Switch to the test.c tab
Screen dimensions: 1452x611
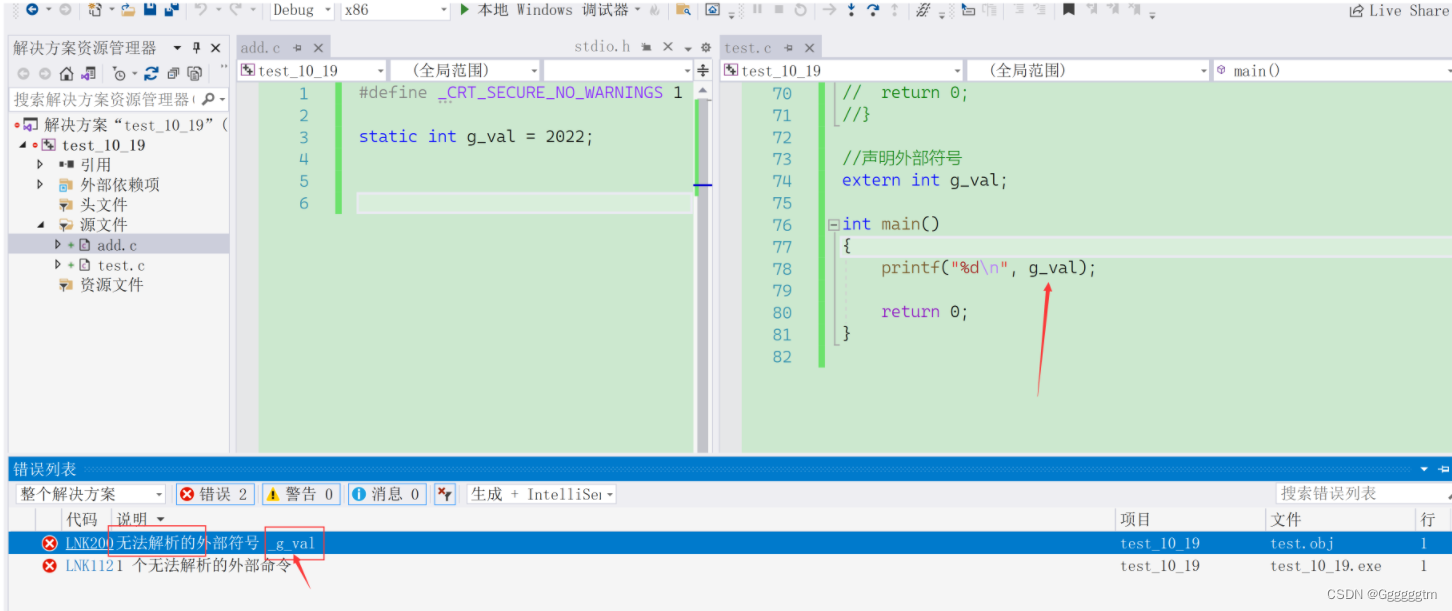click(748, 48)
